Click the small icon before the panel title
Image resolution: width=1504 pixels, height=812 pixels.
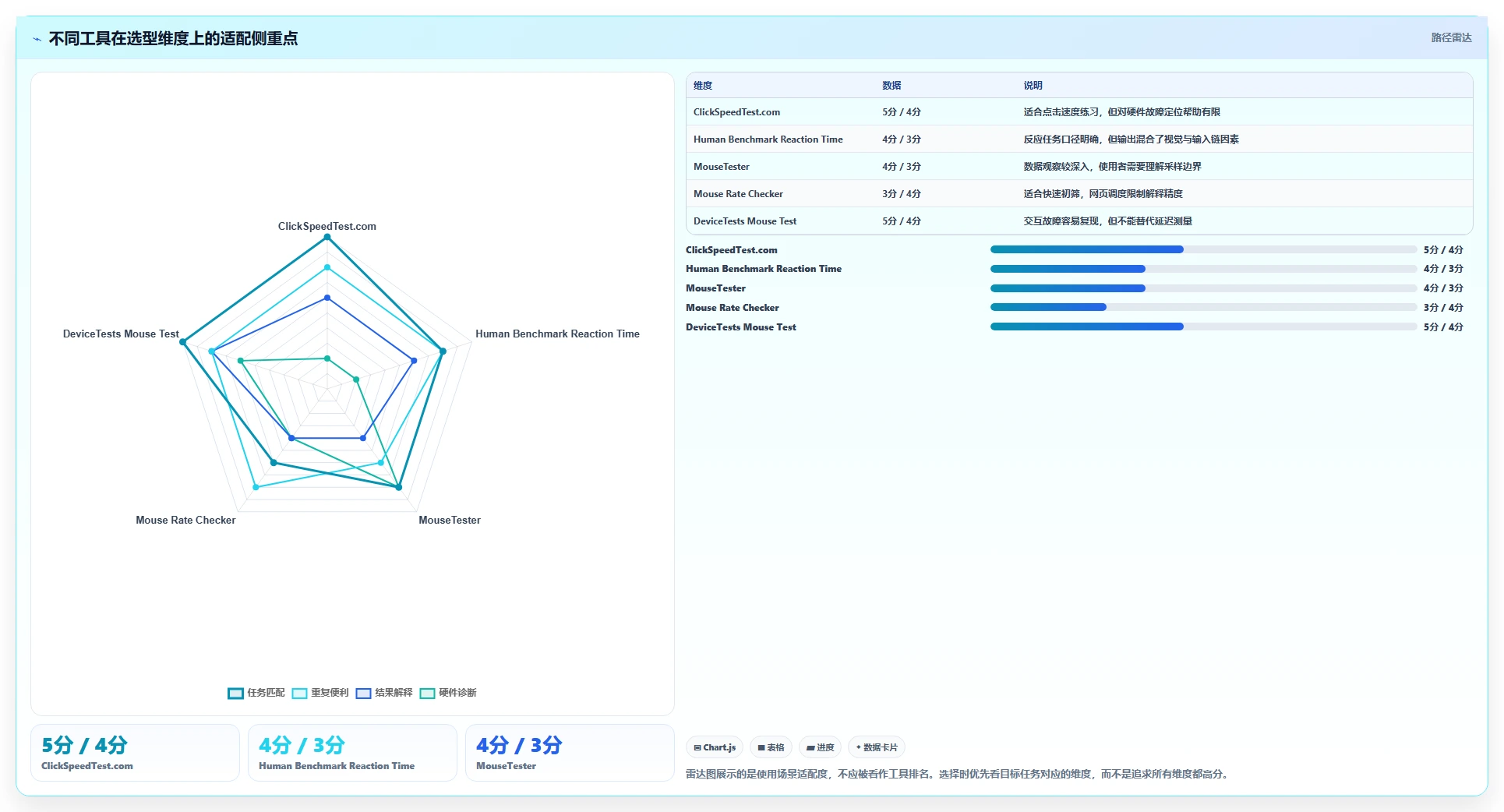[37, 39]
